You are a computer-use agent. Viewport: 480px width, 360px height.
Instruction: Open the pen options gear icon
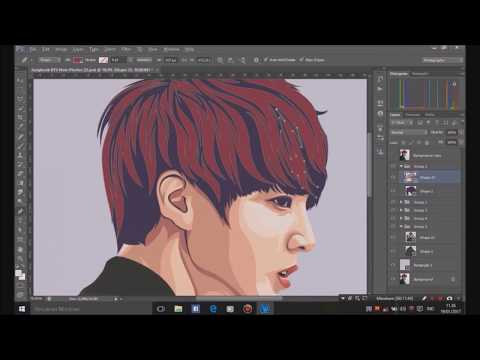256,60
